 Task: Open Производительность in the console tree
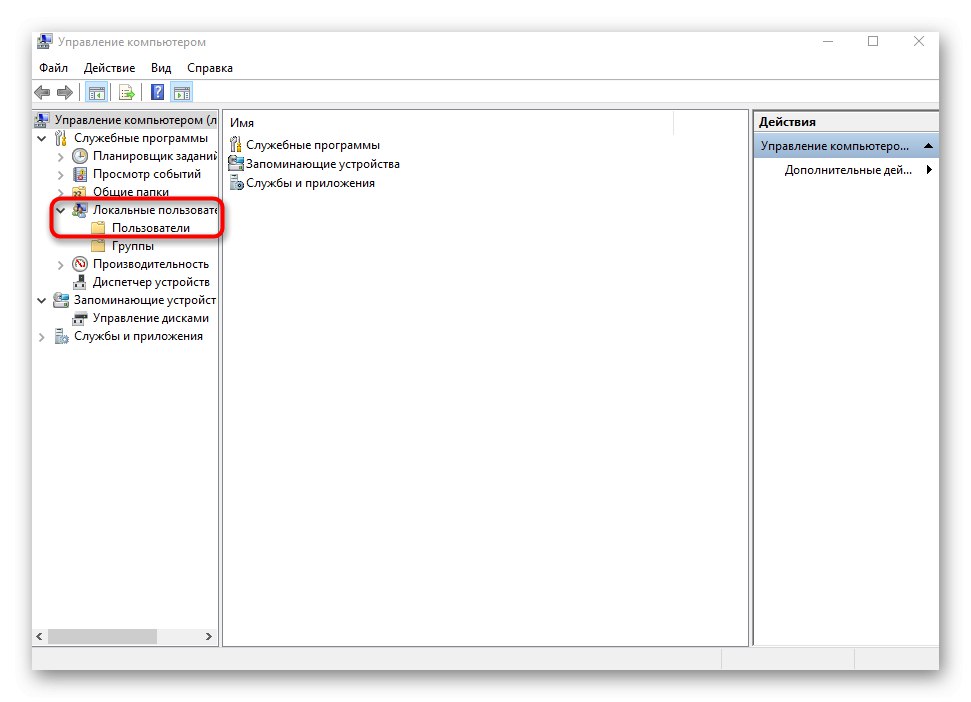pos(152,263)
